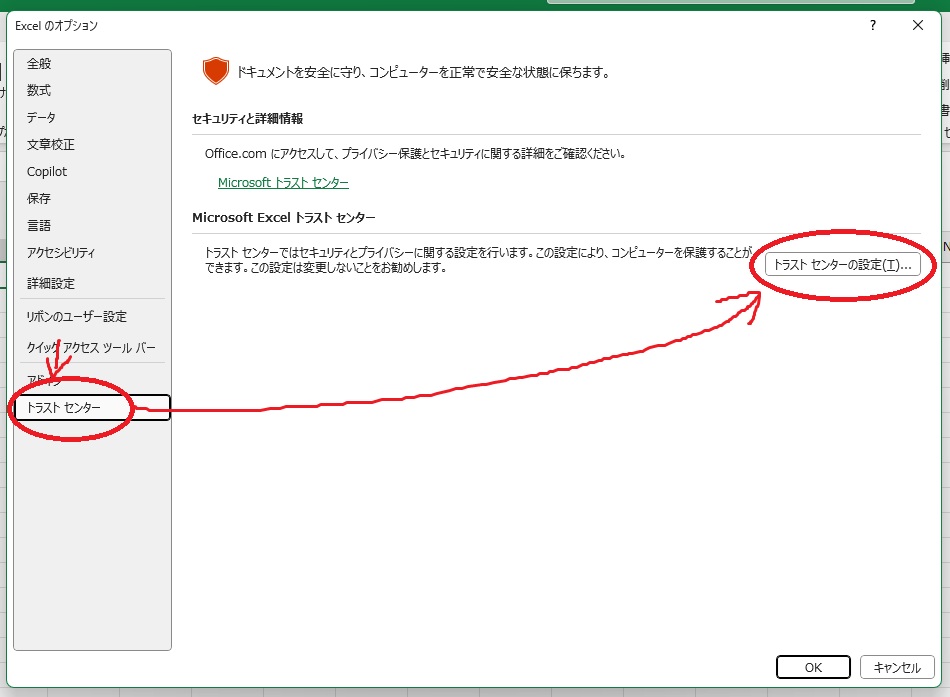
Task: Select the Copilot options category
Action: click(x=47, y=172)
